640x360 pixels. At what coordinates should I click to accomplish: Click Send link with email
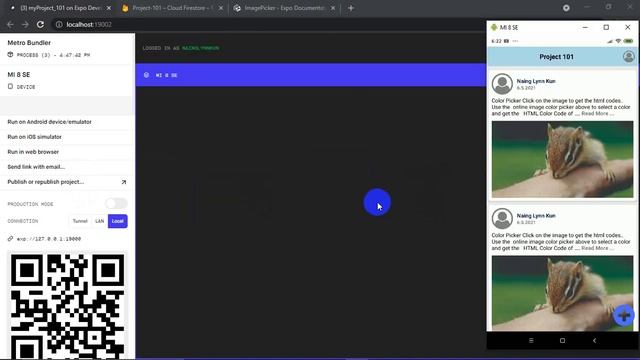coord(36,167)
